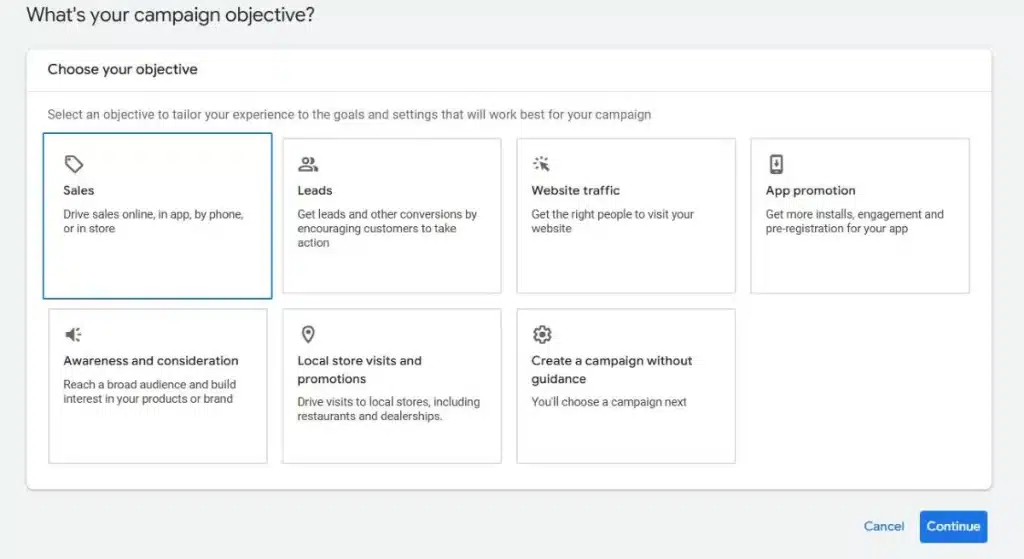Click the gear icon for campaign without guidance
This screenshot has height=559, width=1024.
[542, 334]
